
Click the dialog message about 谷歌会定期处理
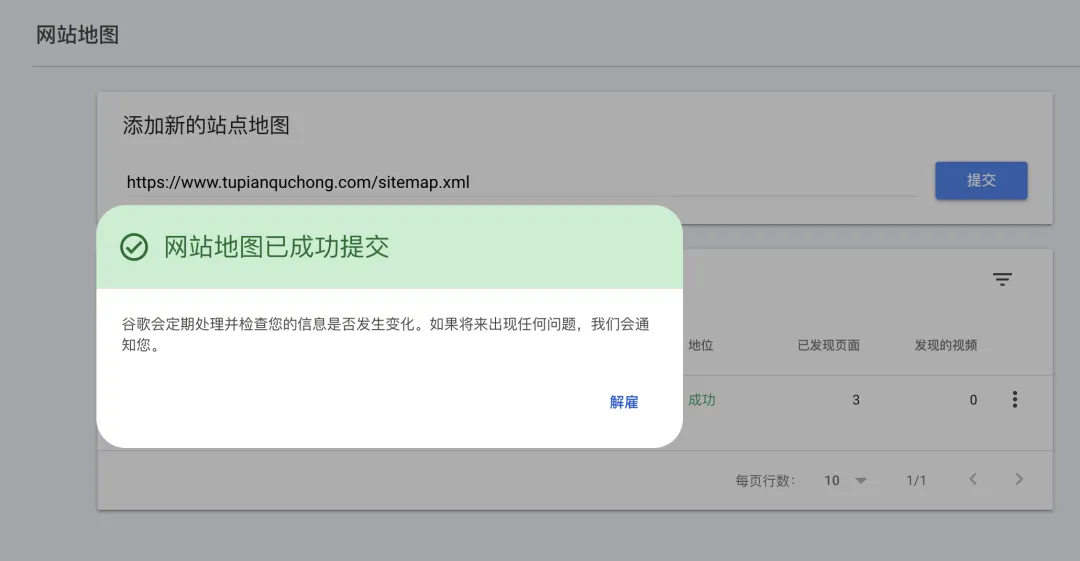click(385, 336)
